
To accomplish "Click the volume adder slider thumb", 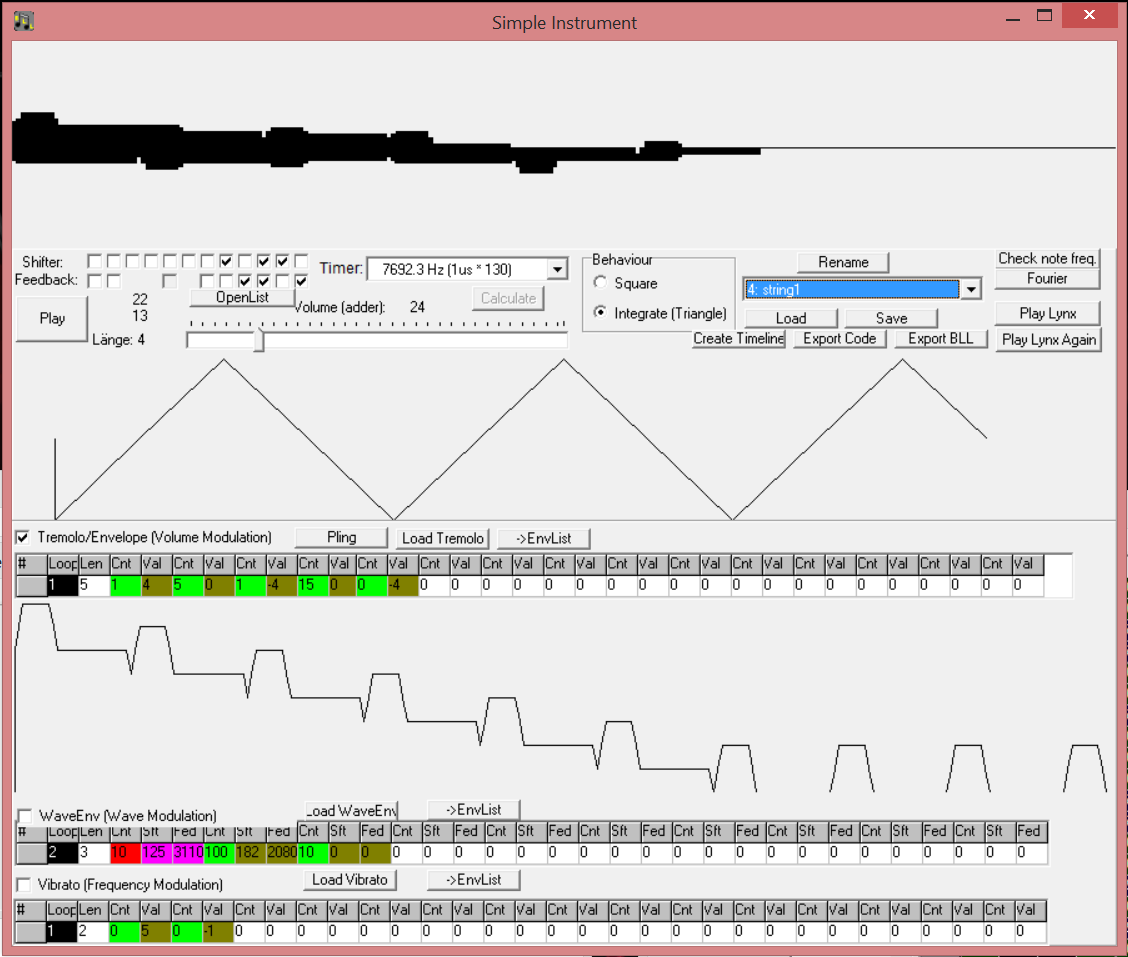I will (259, 341).
